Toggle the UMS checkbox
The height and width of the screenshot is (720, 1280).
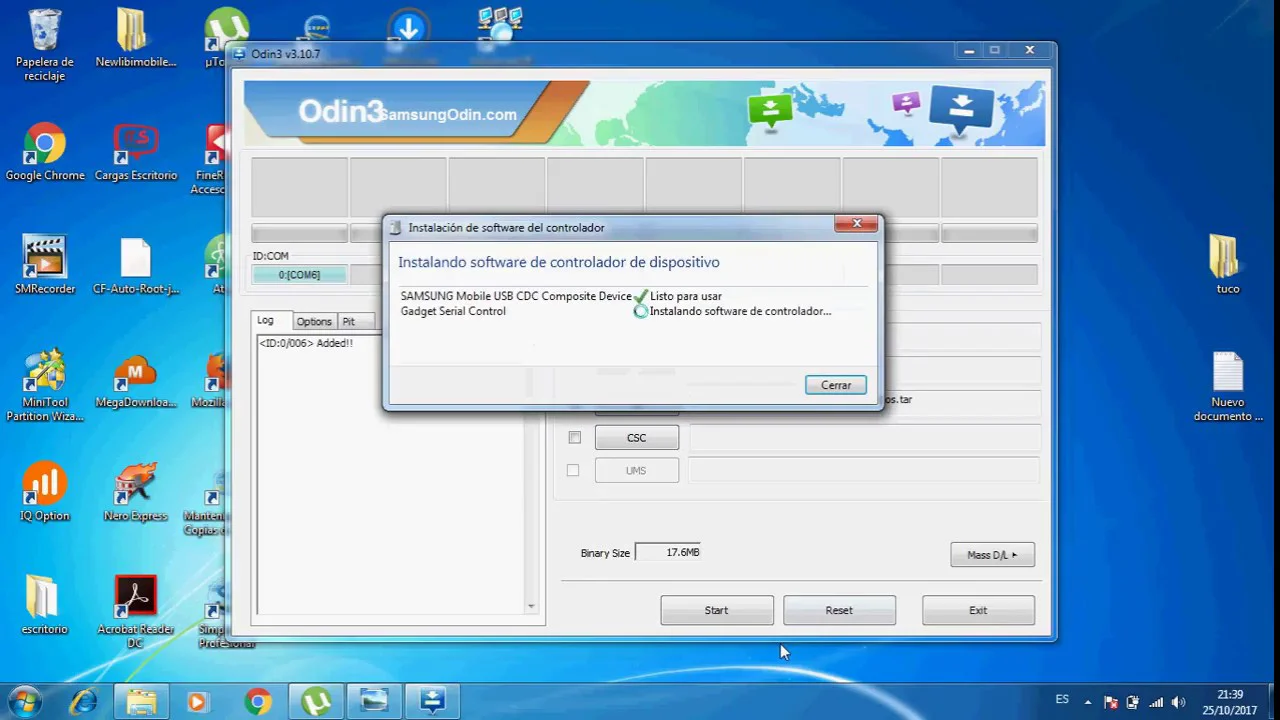(573, 470)
